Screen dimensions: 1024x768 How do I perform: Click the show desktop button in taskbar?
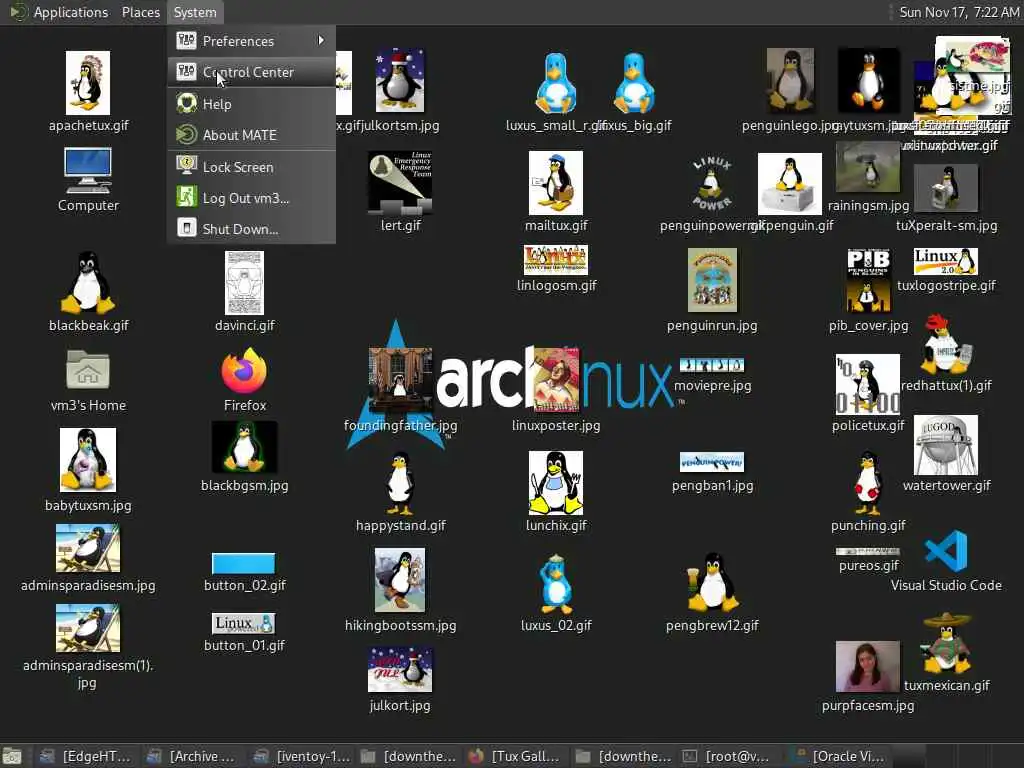pos(11,757)
